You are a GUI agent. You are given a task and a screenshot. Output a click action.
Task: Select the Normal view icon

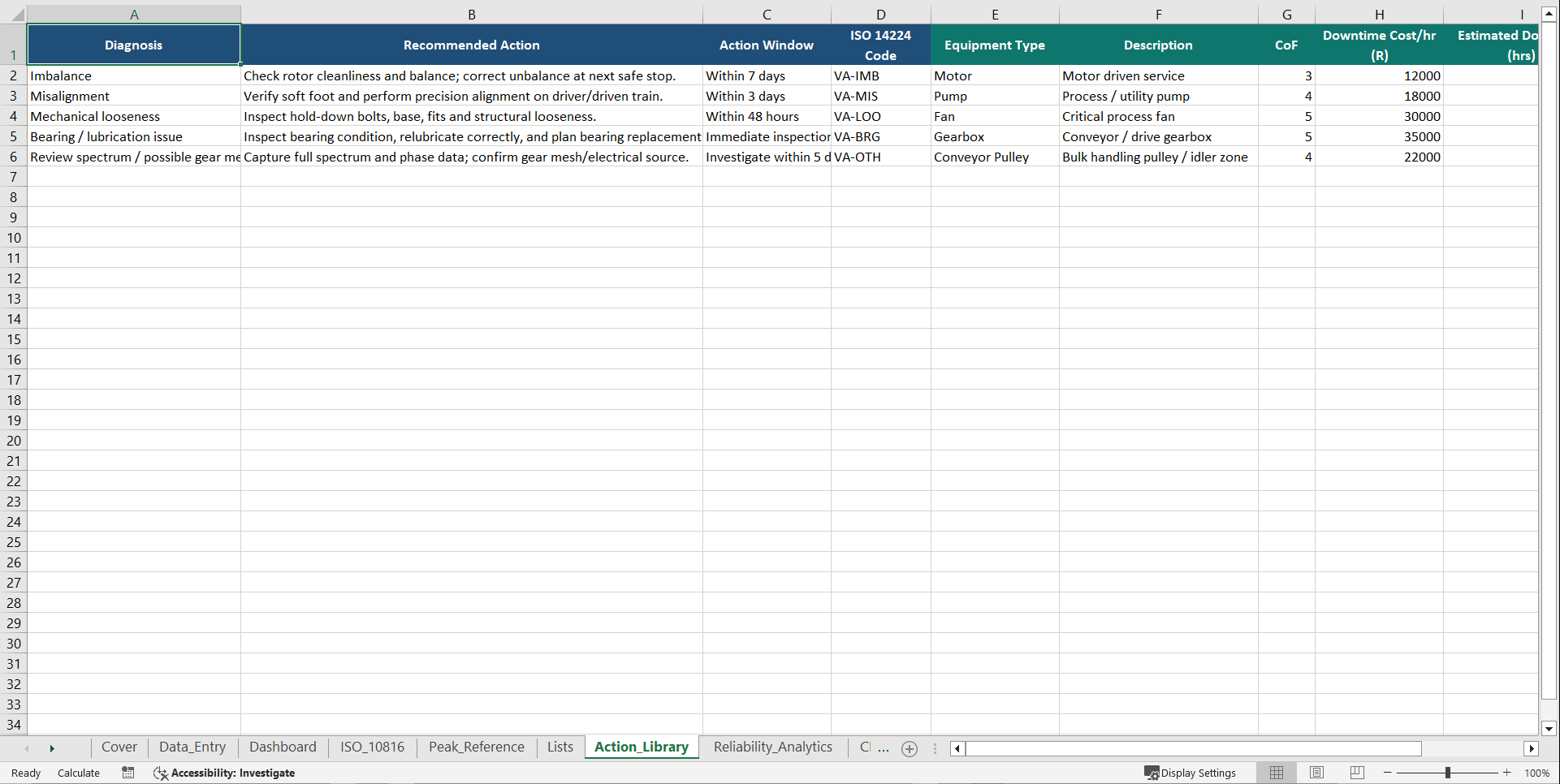click(x=1276, y=773)
